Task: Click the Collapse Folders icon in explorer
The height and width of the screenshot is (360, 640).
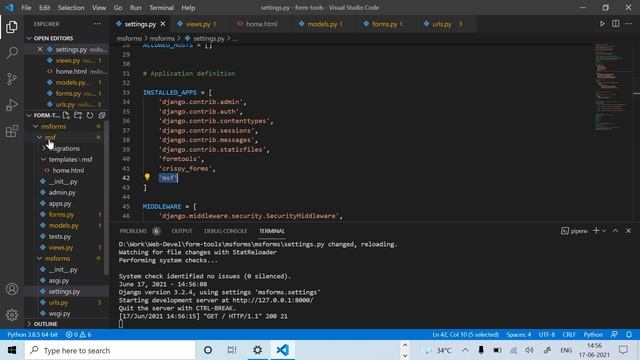Action: coord(102,116)
